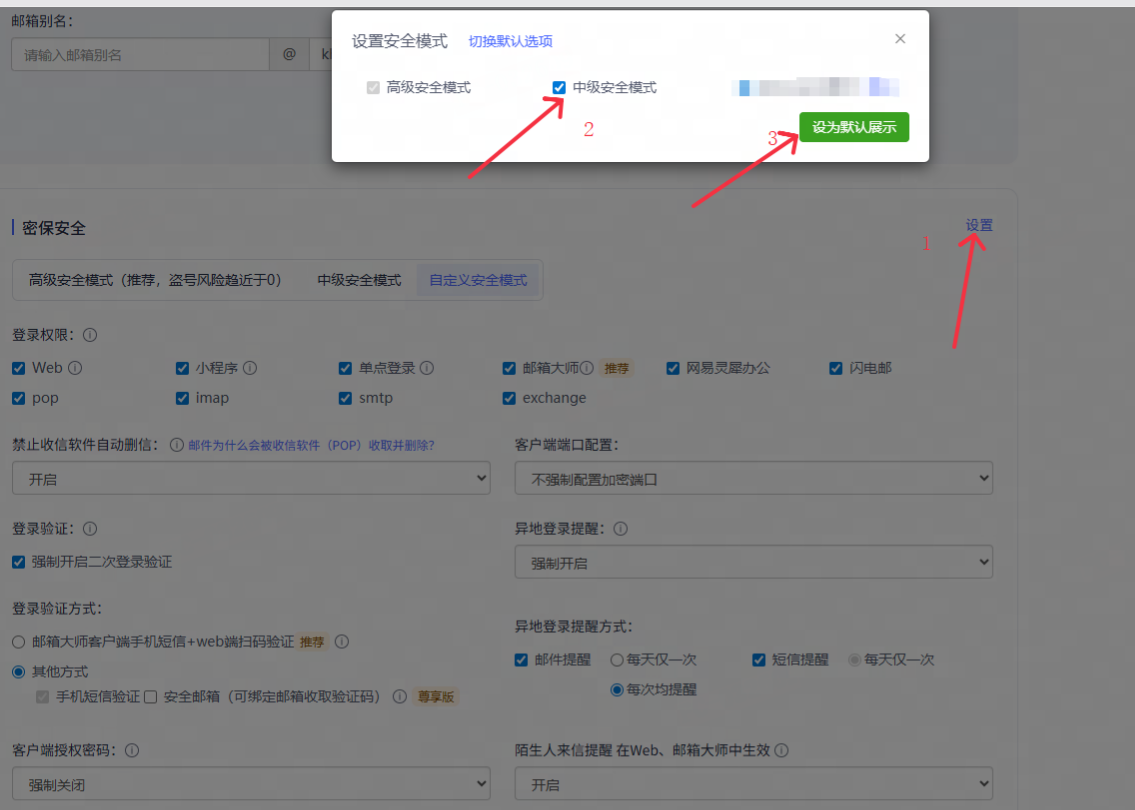
Task: Toggle the 闪电邮 checkbox
Action: tap(835, 368)
